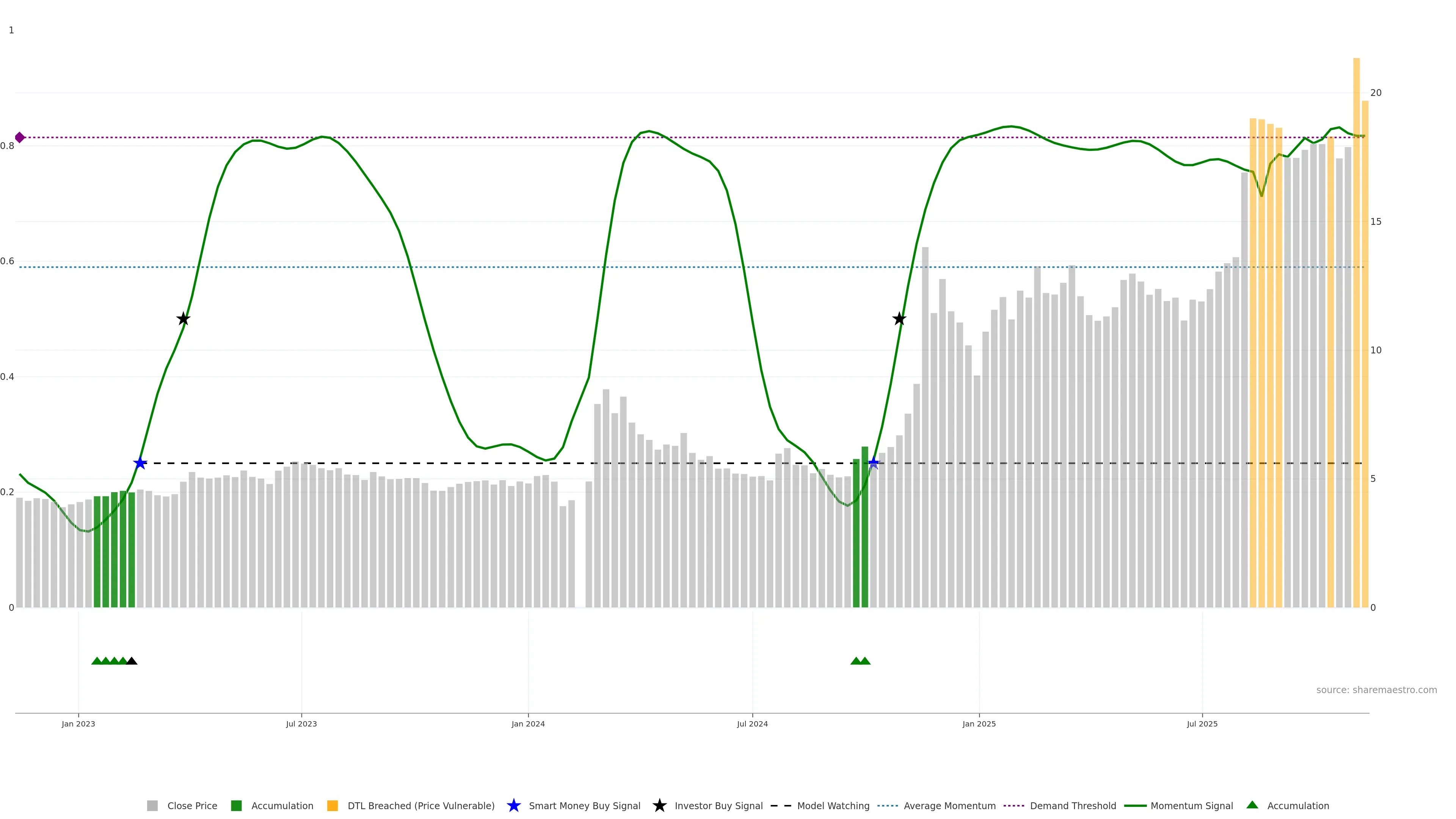1456x819 pixels.
Task: Click the purple diamond Demand Threshold marker
Action: [20, 137]
